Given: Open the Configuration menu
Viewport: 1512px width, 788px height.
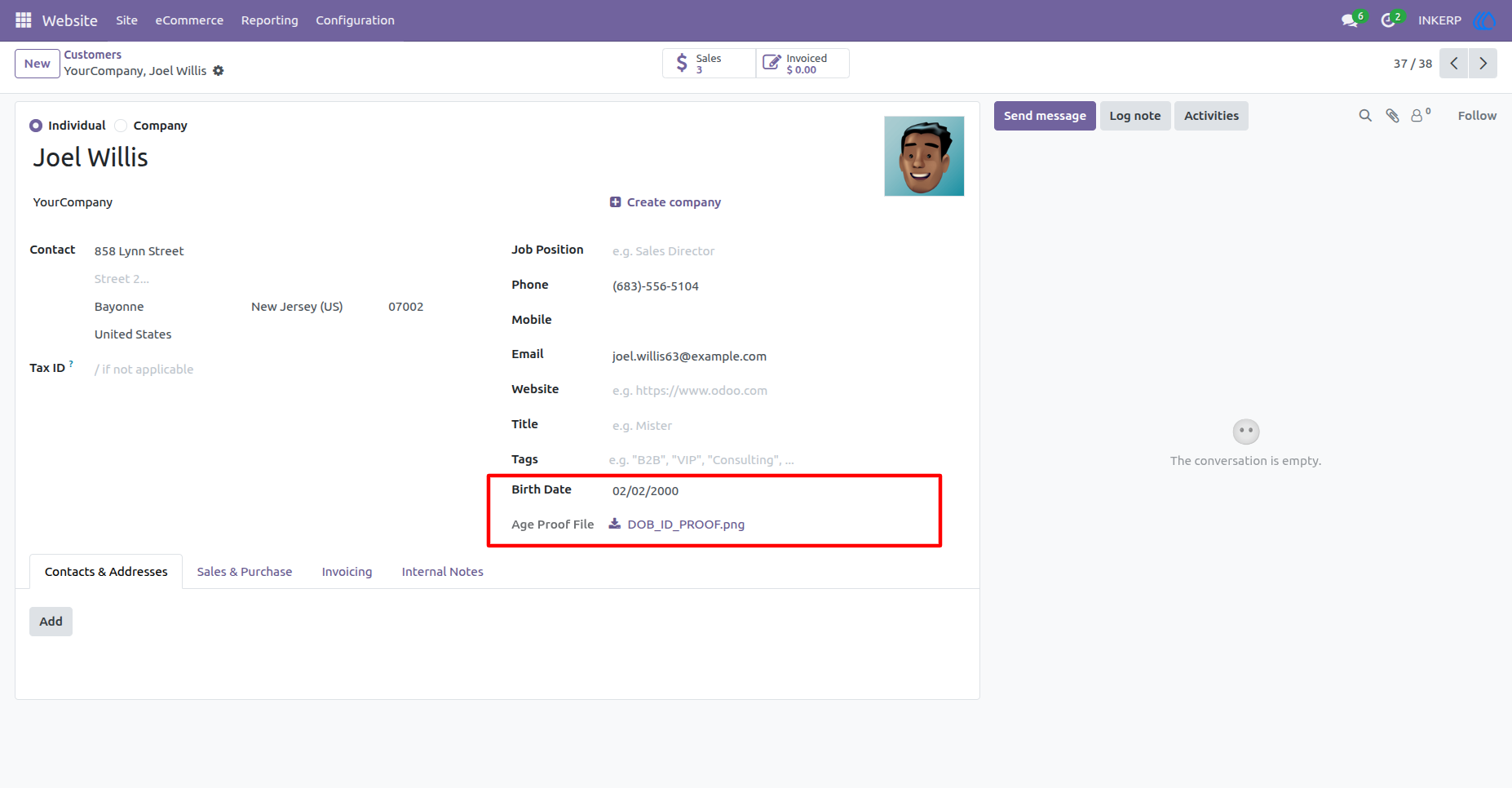Looking at the screenshot, I should 356,20.
